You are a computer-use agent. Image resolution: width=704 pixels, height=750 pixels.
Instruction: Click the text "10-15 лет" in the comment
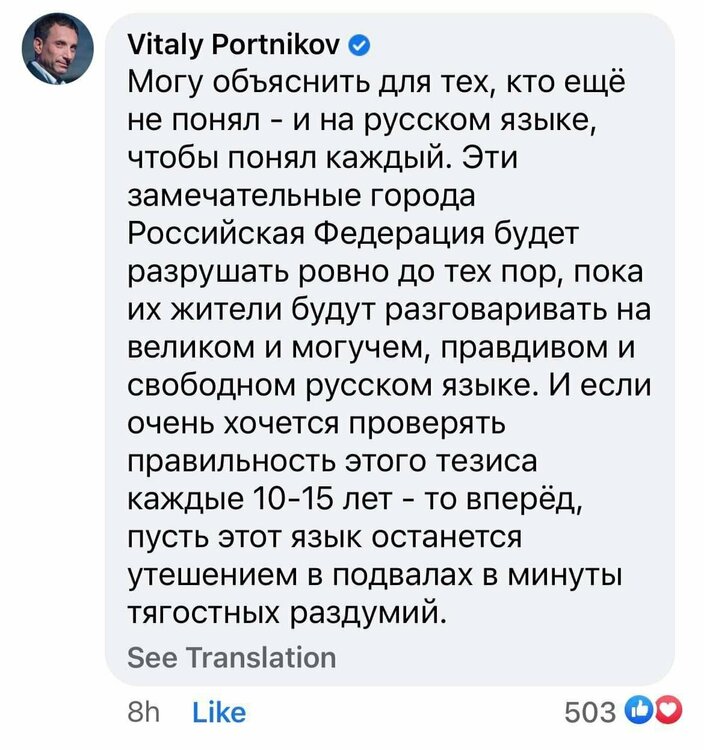[308, 498]
